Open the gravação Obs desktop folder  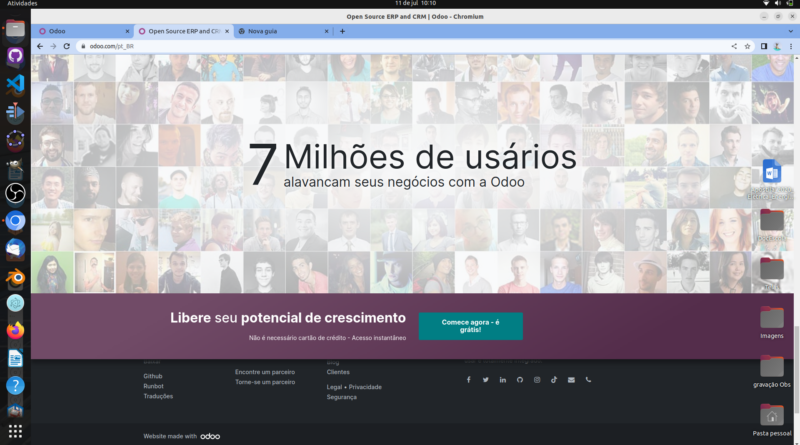[x=771, y=372]
